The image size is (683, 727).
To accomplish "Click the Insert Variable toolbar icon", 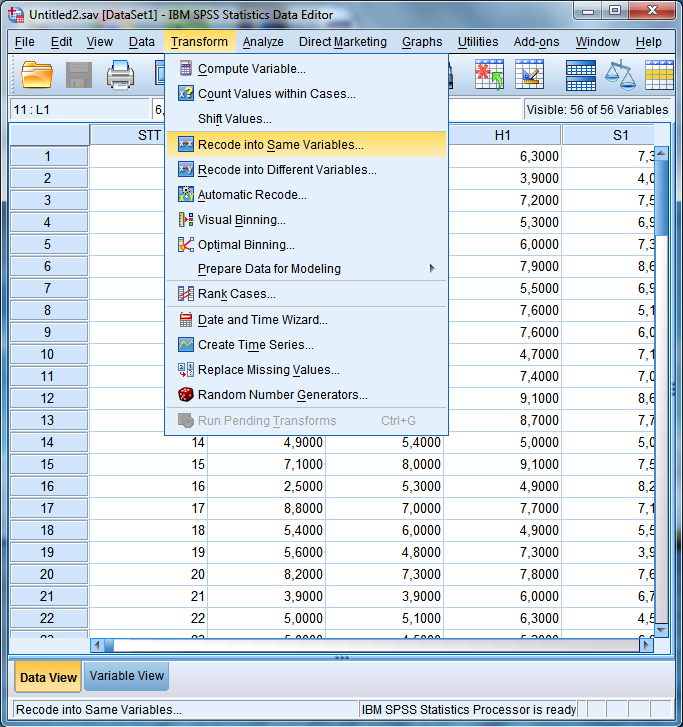I will [529, 75].
